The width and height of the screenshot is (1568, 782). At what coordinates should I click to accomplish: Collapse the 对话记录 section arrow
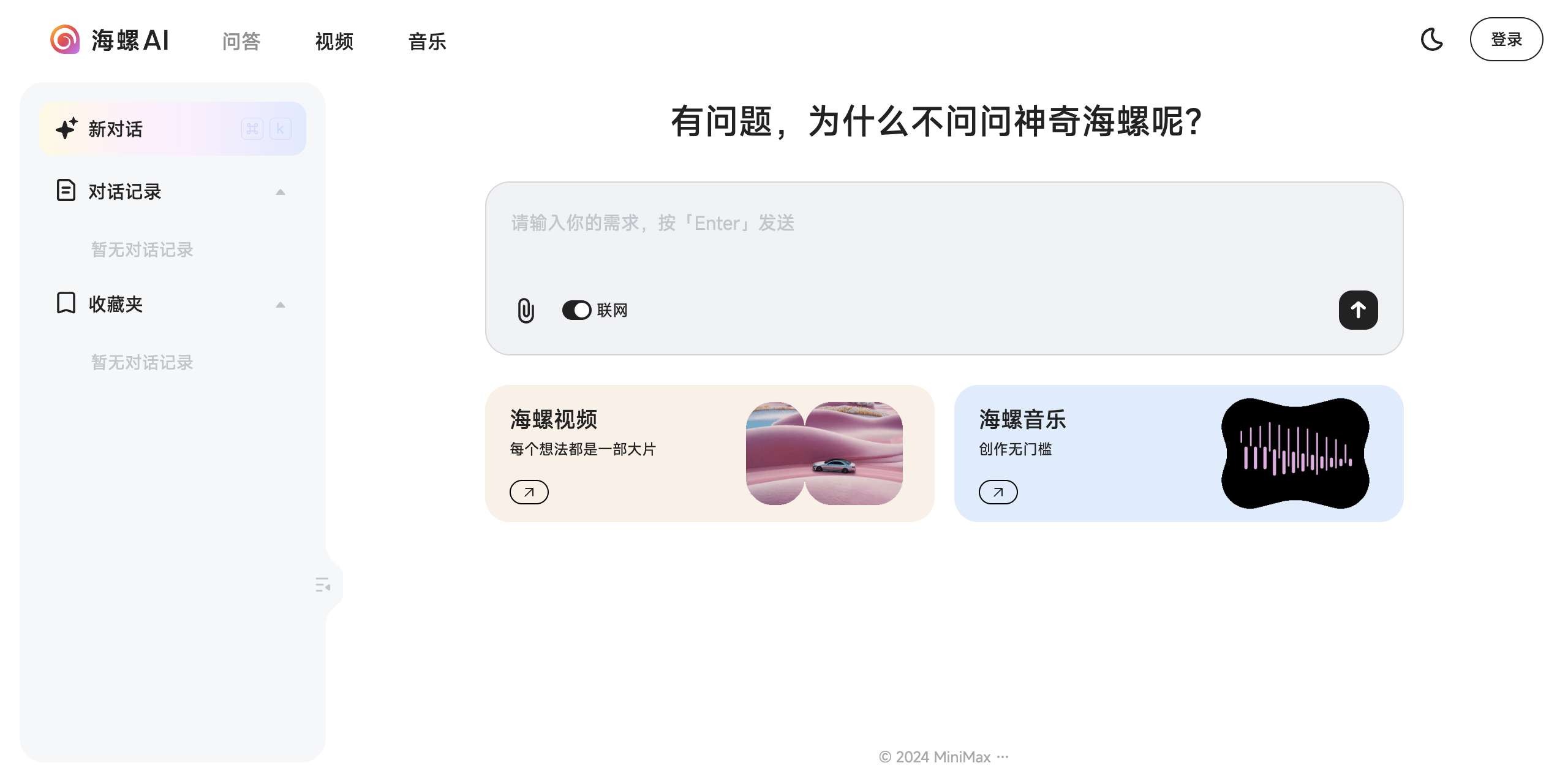pyautogui.click(x=281, y=192)
